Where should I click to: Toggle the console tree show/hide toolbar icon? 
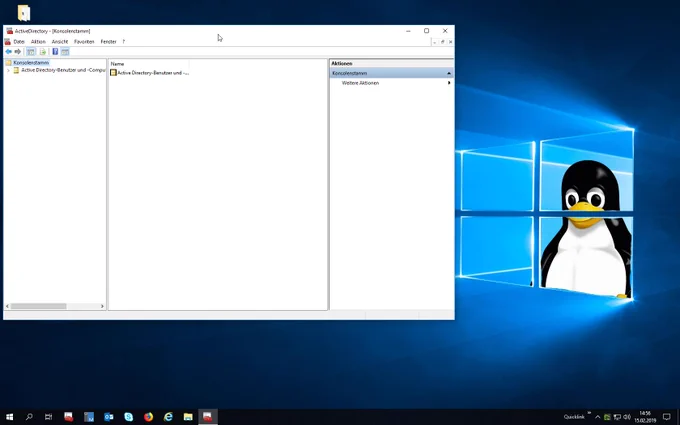coord(31,52)
